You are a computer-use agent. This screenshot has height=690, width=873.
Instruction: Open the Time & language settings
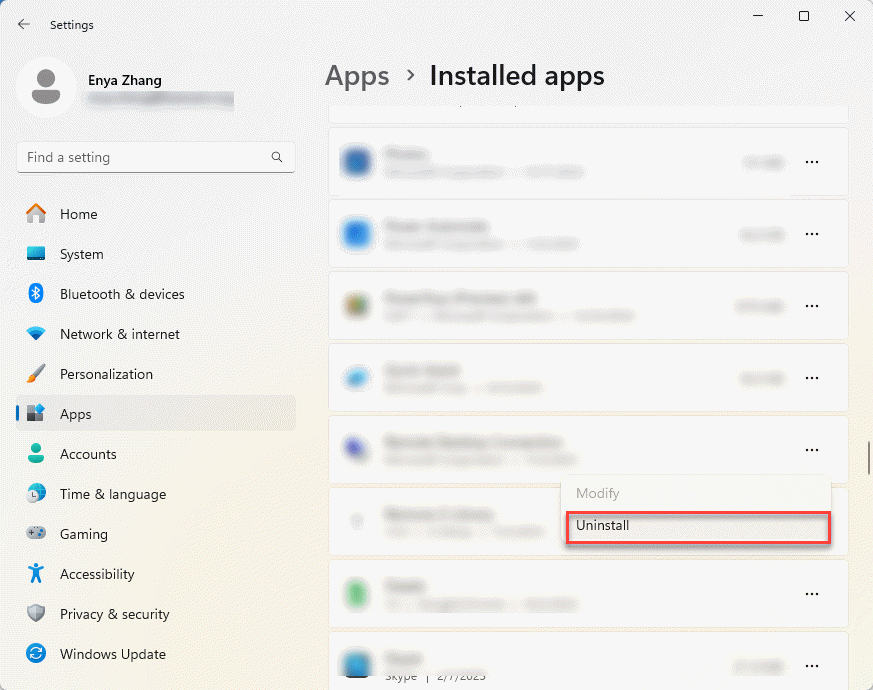click(x=112, y=494)
